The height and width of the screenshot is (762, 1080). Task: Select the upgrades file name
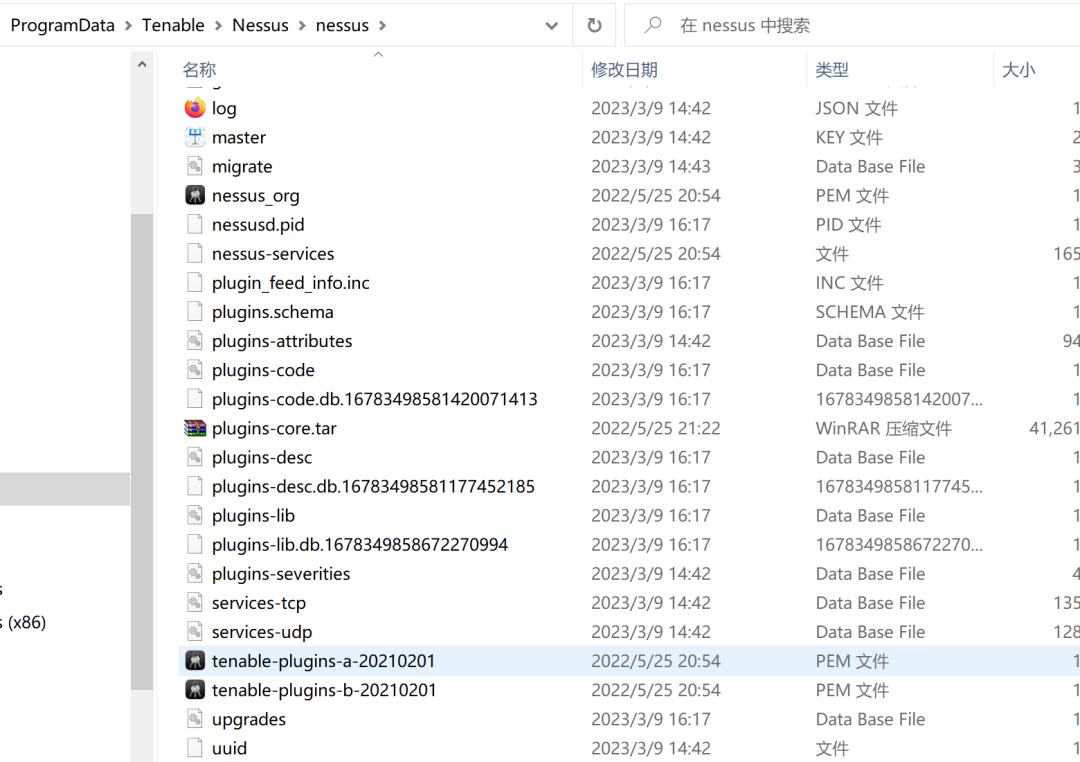coord(249,719)
